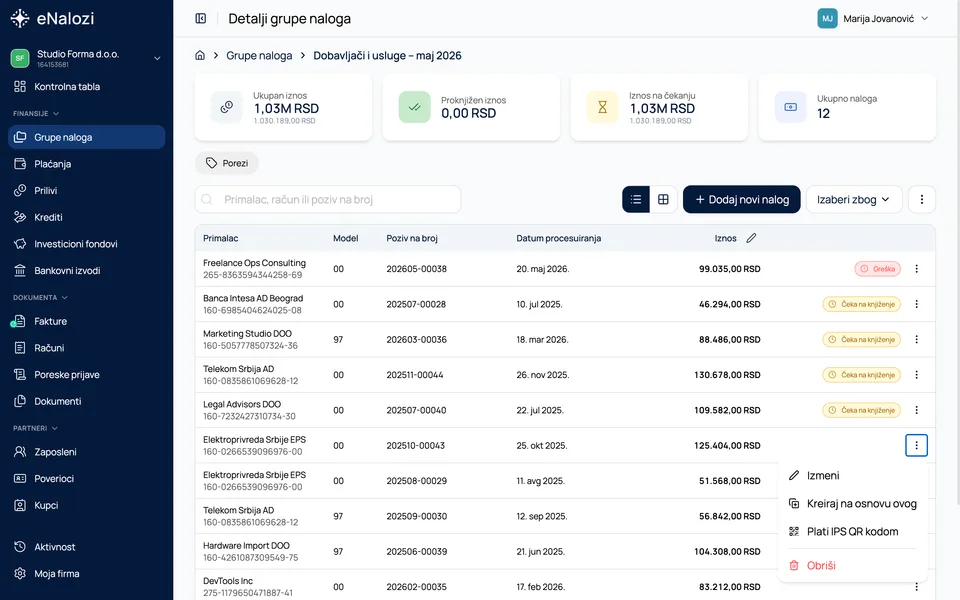Open the Izaberi zbog dropdown
The image size is (960, 600).
pos(854,200)
